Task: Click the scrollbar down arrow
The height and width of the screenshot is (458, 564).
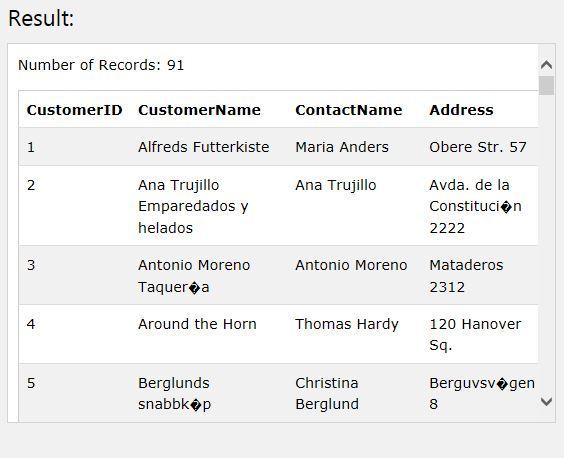Action: (546, 402)
